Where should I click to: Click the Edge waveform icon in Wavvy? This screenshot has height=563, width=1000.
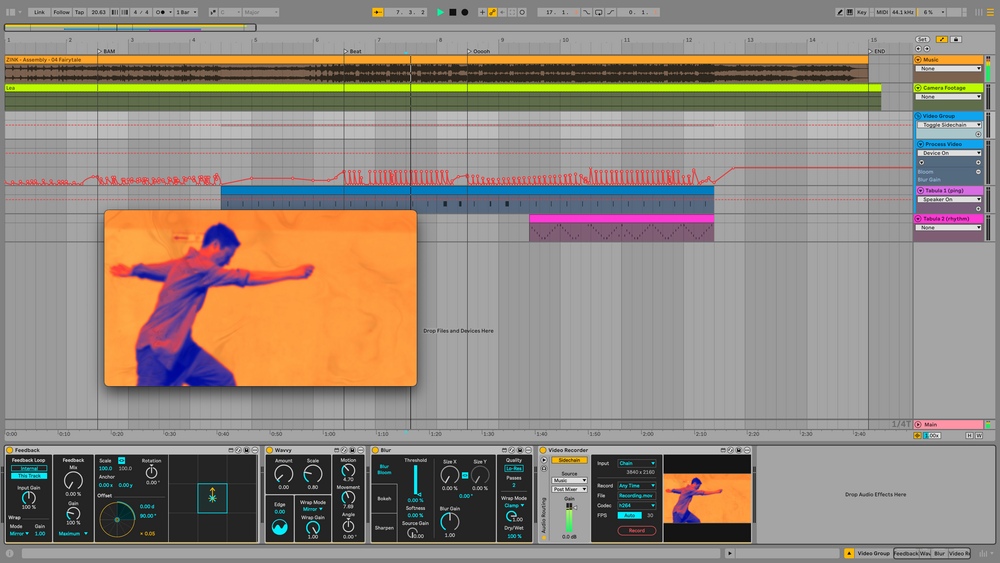point(280,527)
